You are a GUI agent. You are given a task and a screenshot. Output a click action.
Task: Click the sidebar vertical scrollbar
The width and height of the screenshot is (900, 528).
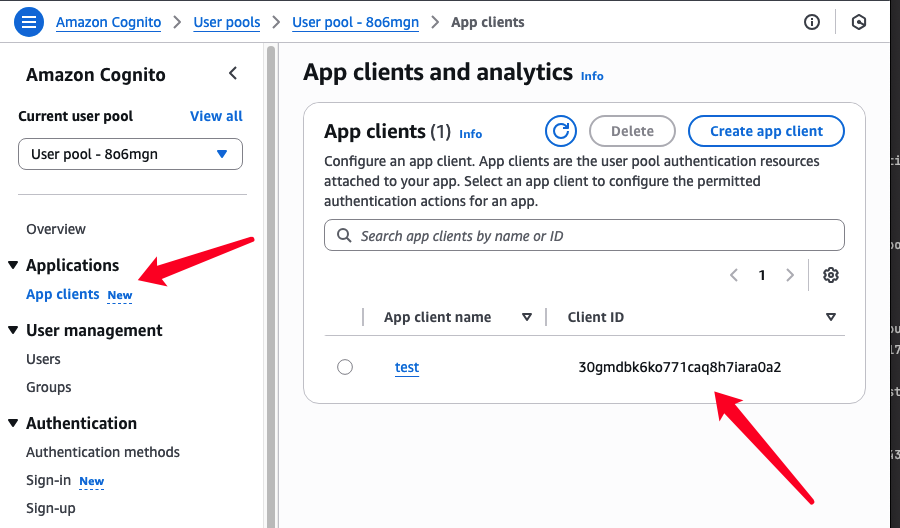pos(271,287)
